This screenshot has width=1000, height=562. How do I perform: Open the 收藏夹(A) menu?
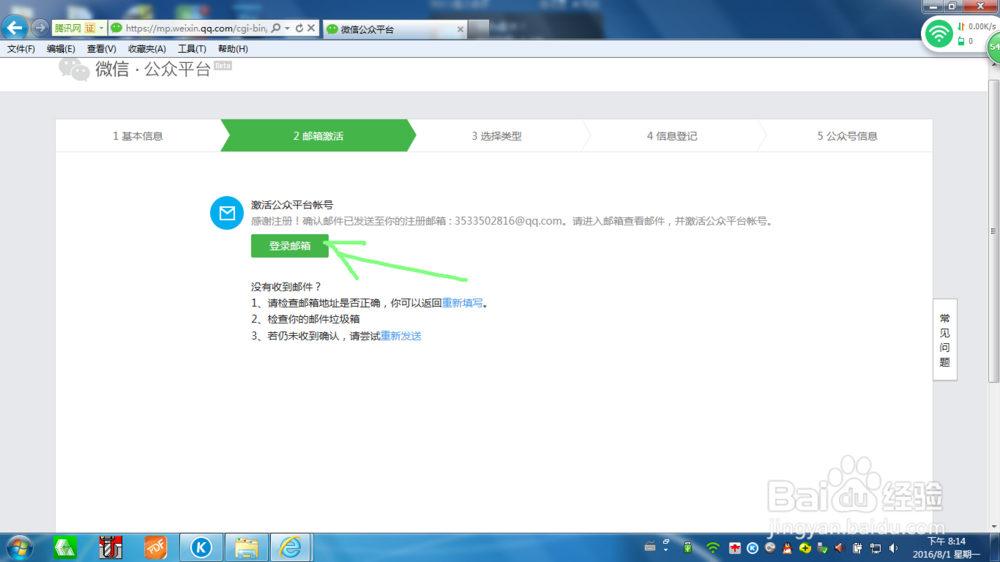[x=147, y=48]
